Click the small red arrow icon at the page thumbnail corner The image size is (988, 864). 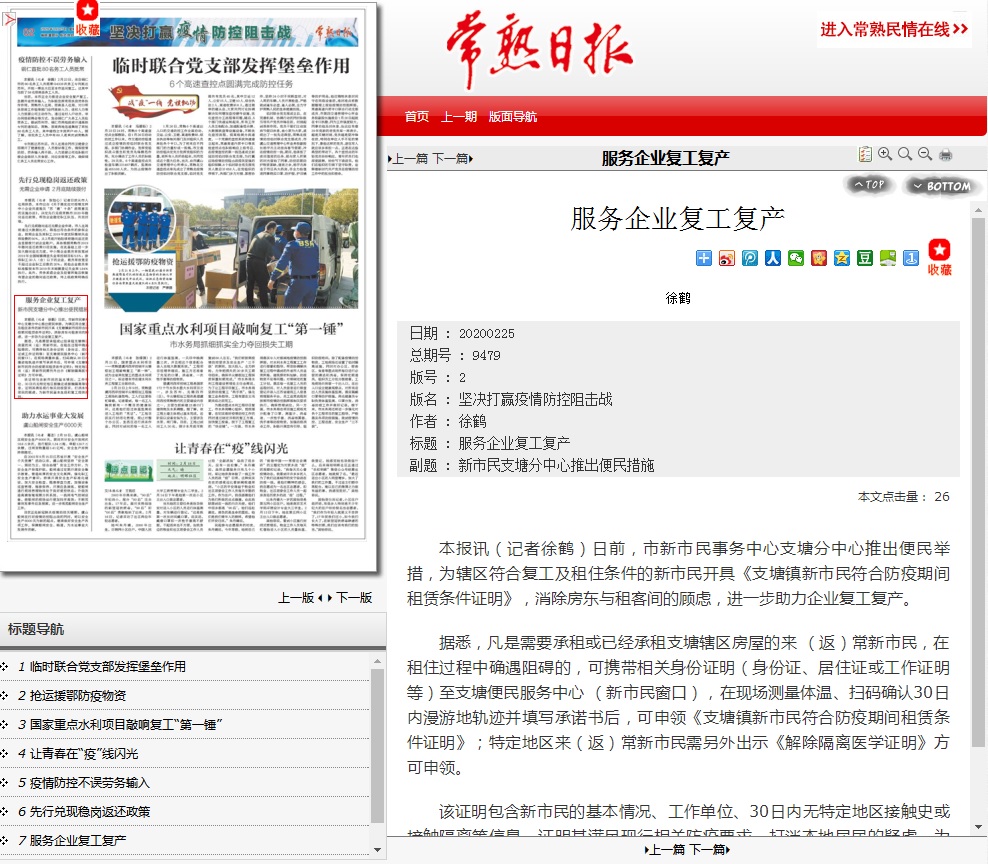8,20
